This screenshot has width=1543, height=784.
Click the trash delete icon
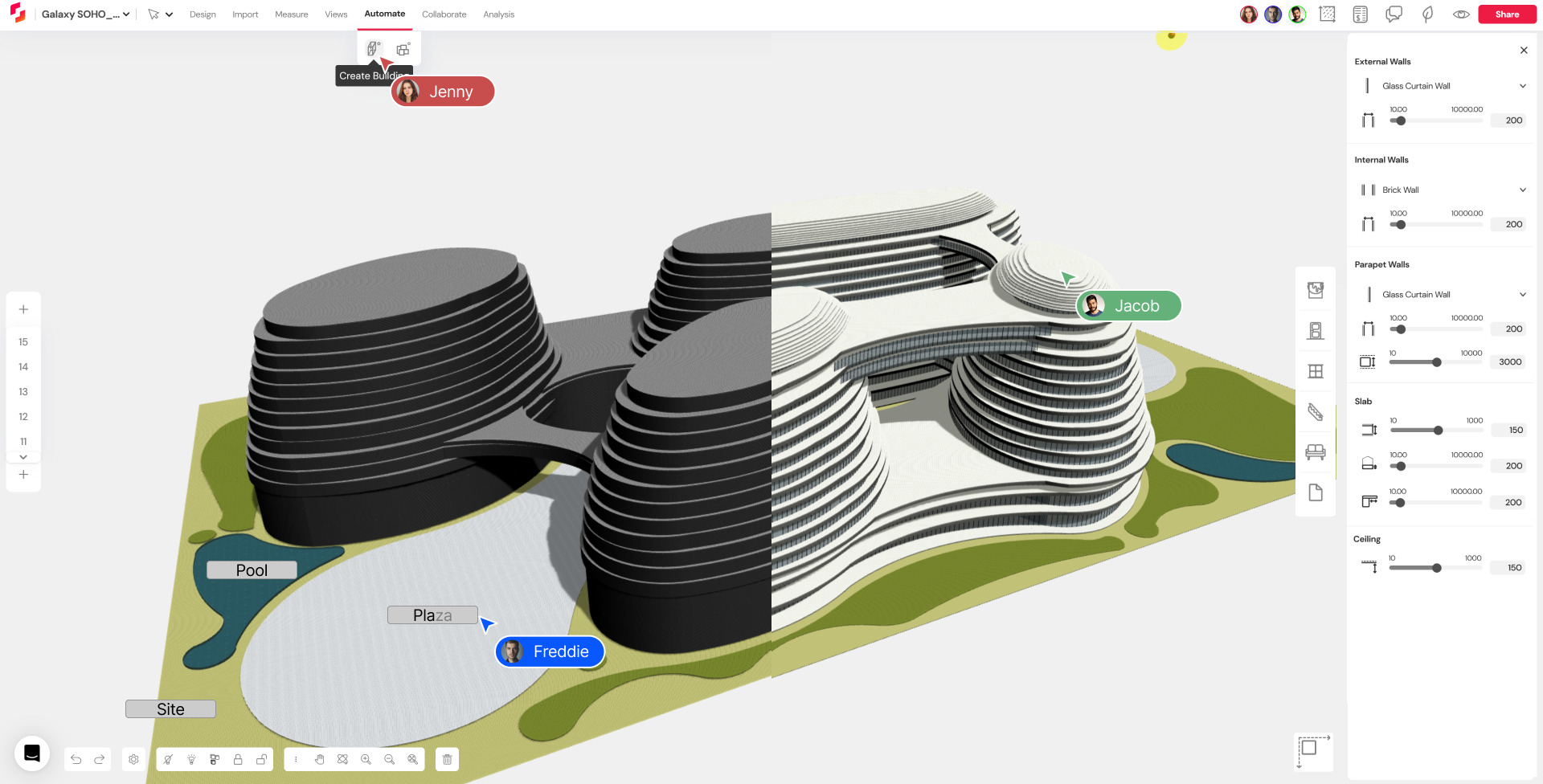point(448,759)
